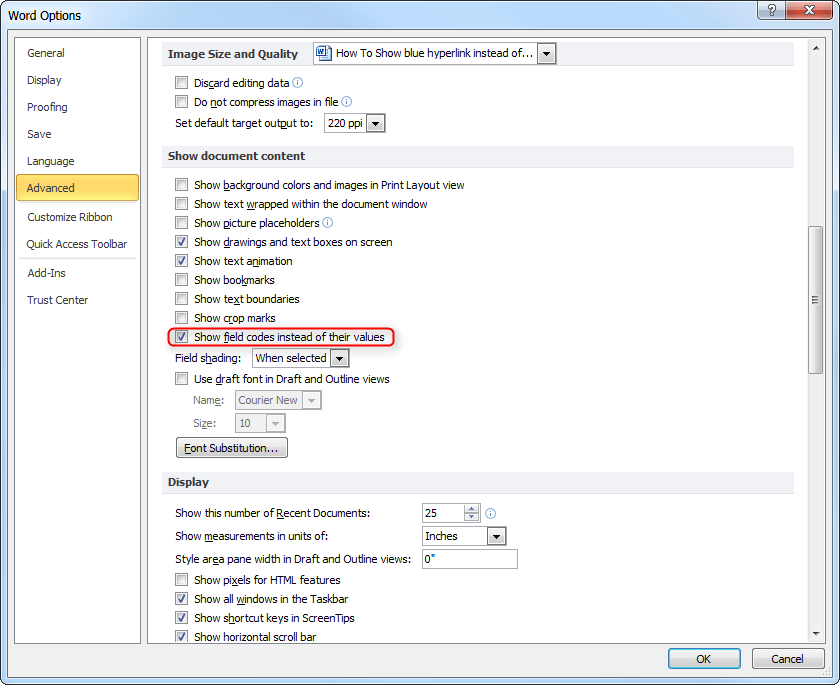Click the info icon next to Discard editing data
This screenshot has height=685, width=840.
click(x=297, y=83)
